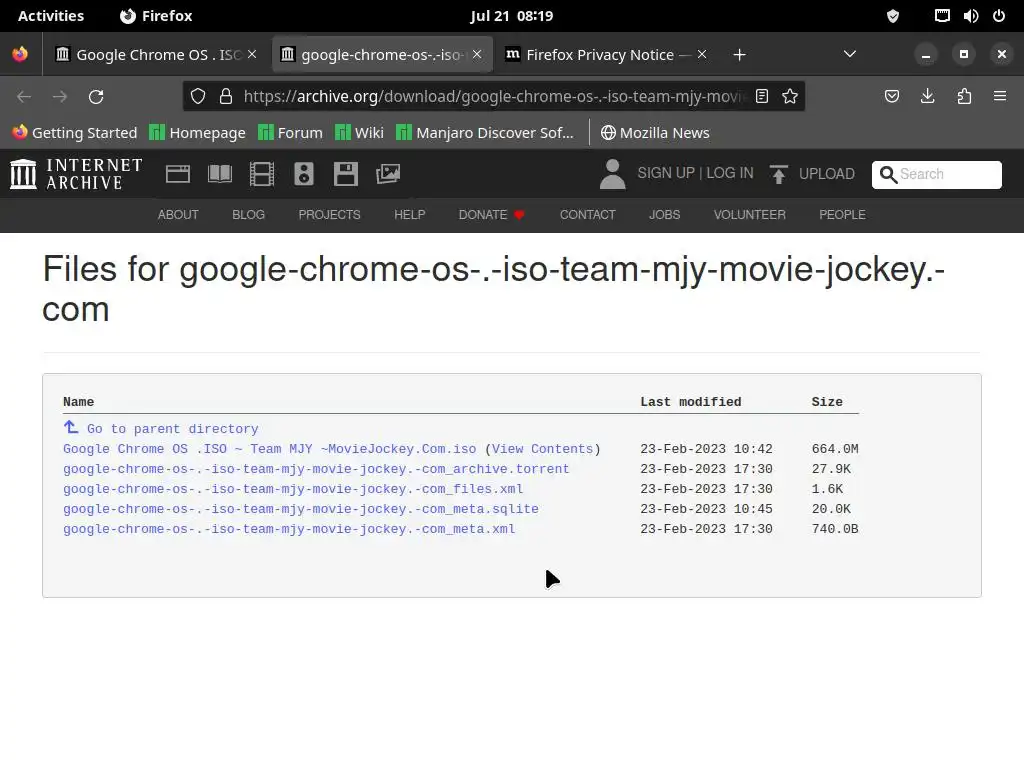
Task: Open a new browser tab
Action: click(739, 55)
